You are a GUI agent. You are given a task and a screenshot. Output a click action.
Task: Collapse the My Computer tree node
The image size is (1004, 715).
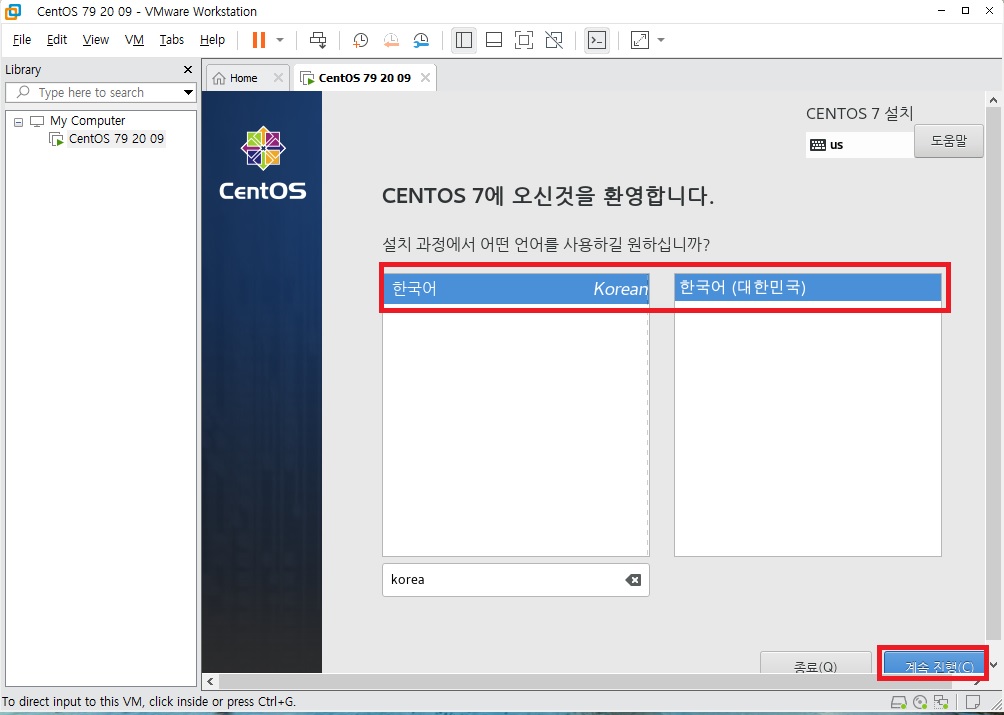click(19, 122)
